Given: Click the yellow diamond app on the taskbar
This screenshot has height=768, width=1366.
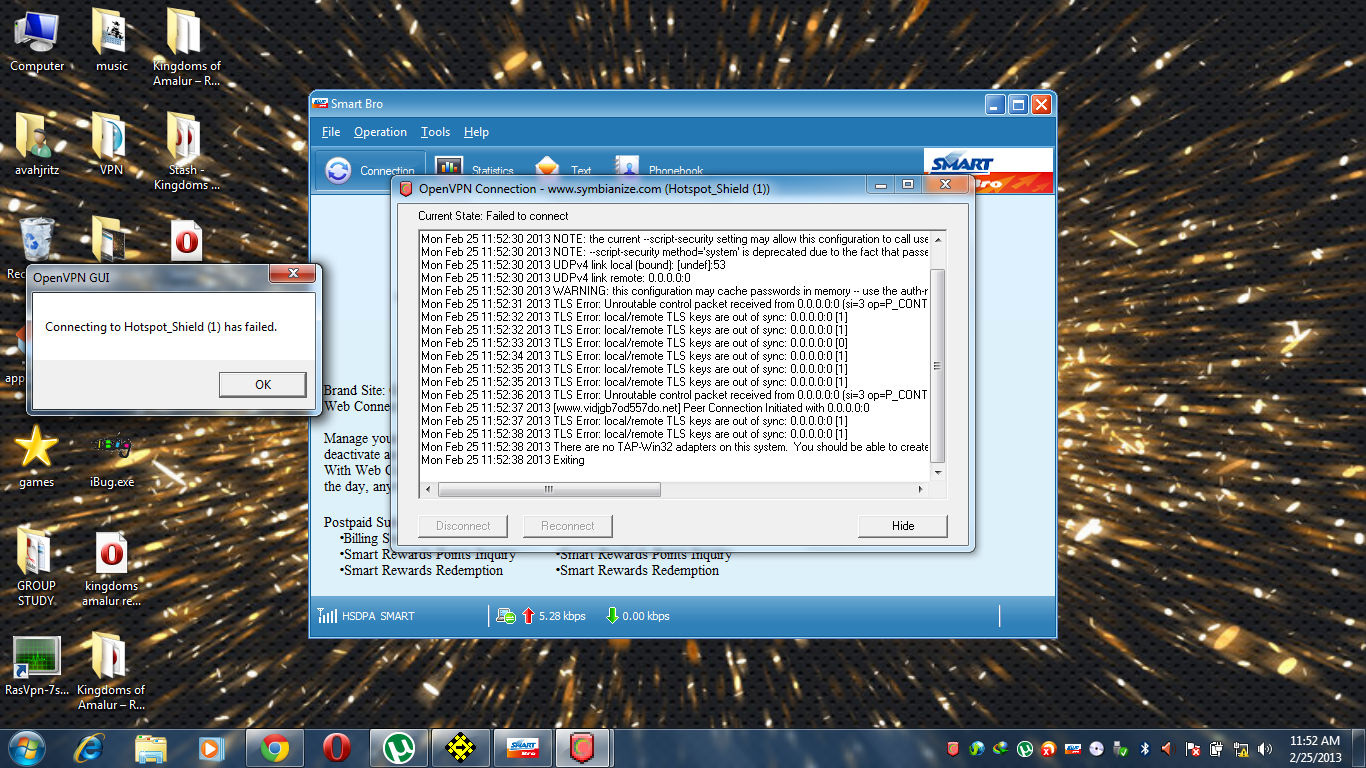Looking at the screenshot, I should tap(460, 748).
